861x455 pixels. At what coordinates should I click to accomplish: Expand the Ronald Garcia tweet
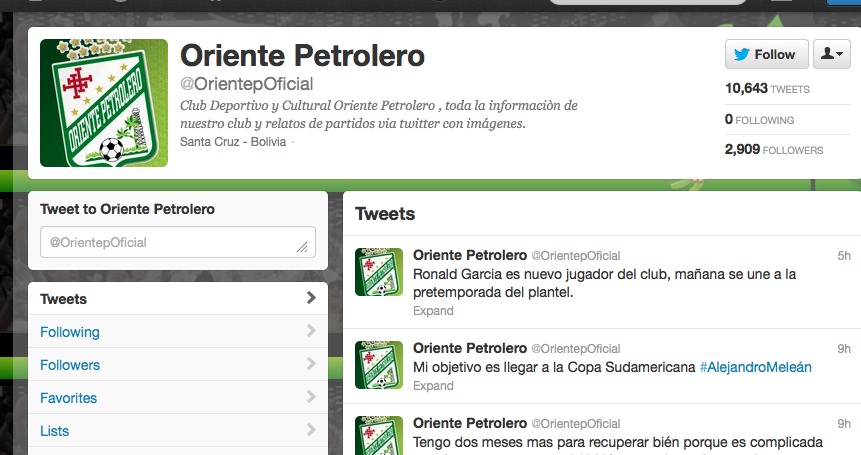(433, 311)
